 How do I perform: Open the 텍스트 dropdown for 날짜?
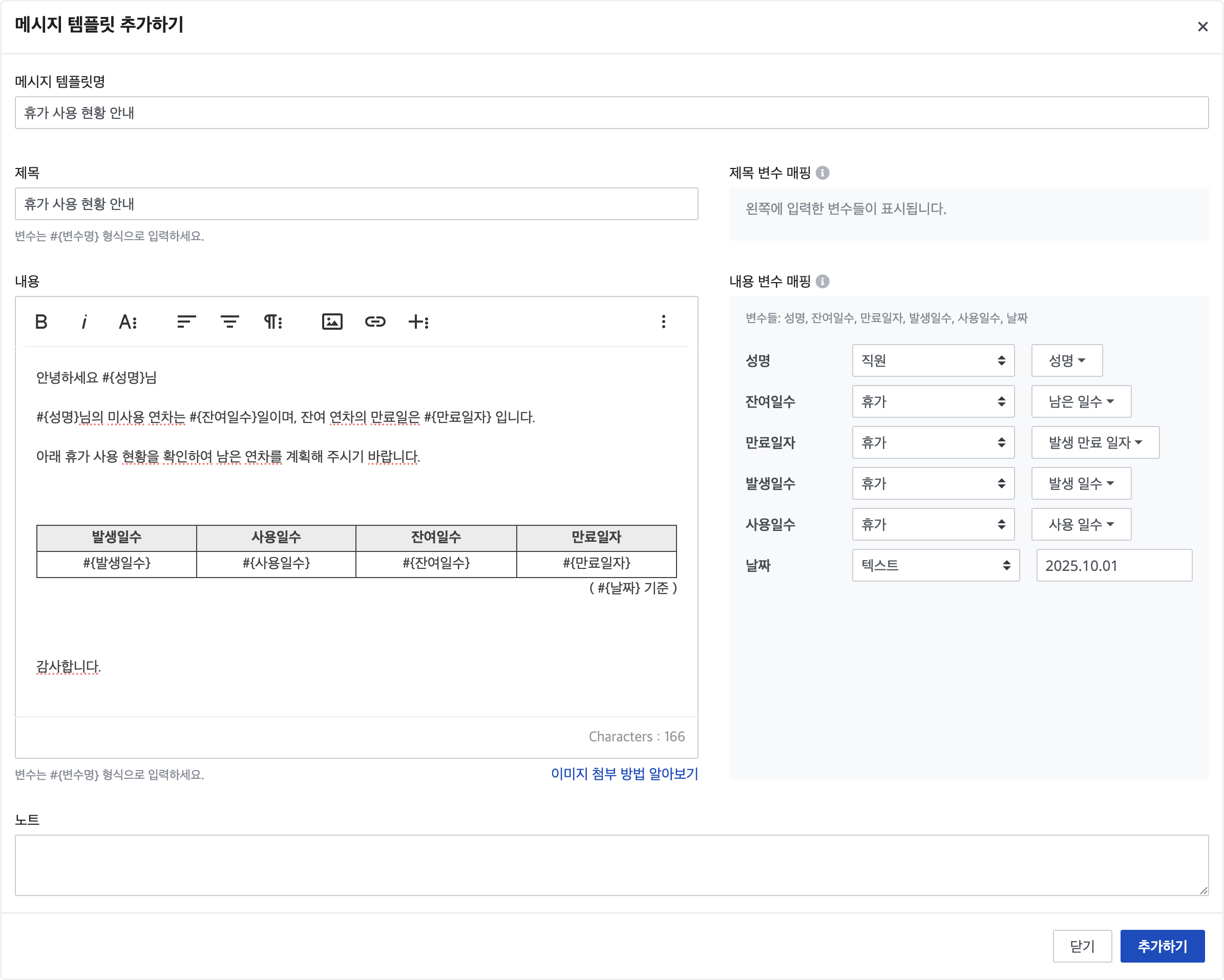pos(936,565)
